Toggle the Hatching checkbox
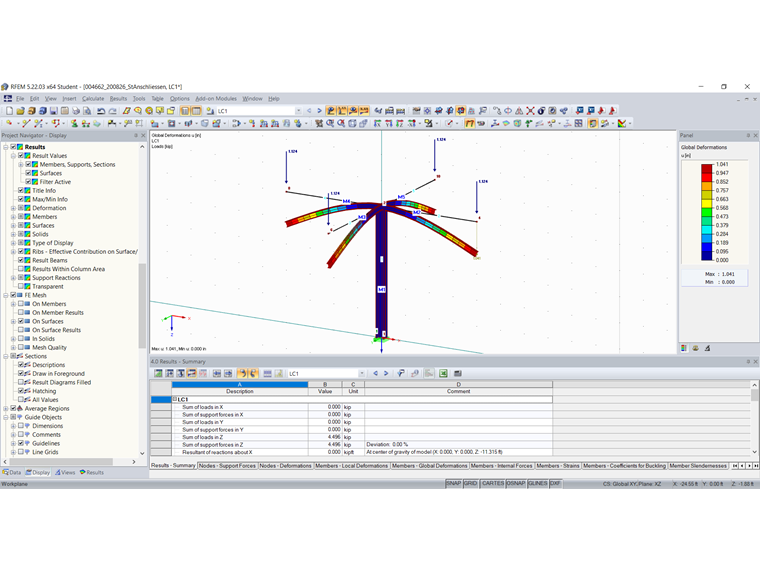Screen dimensions: 760x570 (x=21, y=391)
